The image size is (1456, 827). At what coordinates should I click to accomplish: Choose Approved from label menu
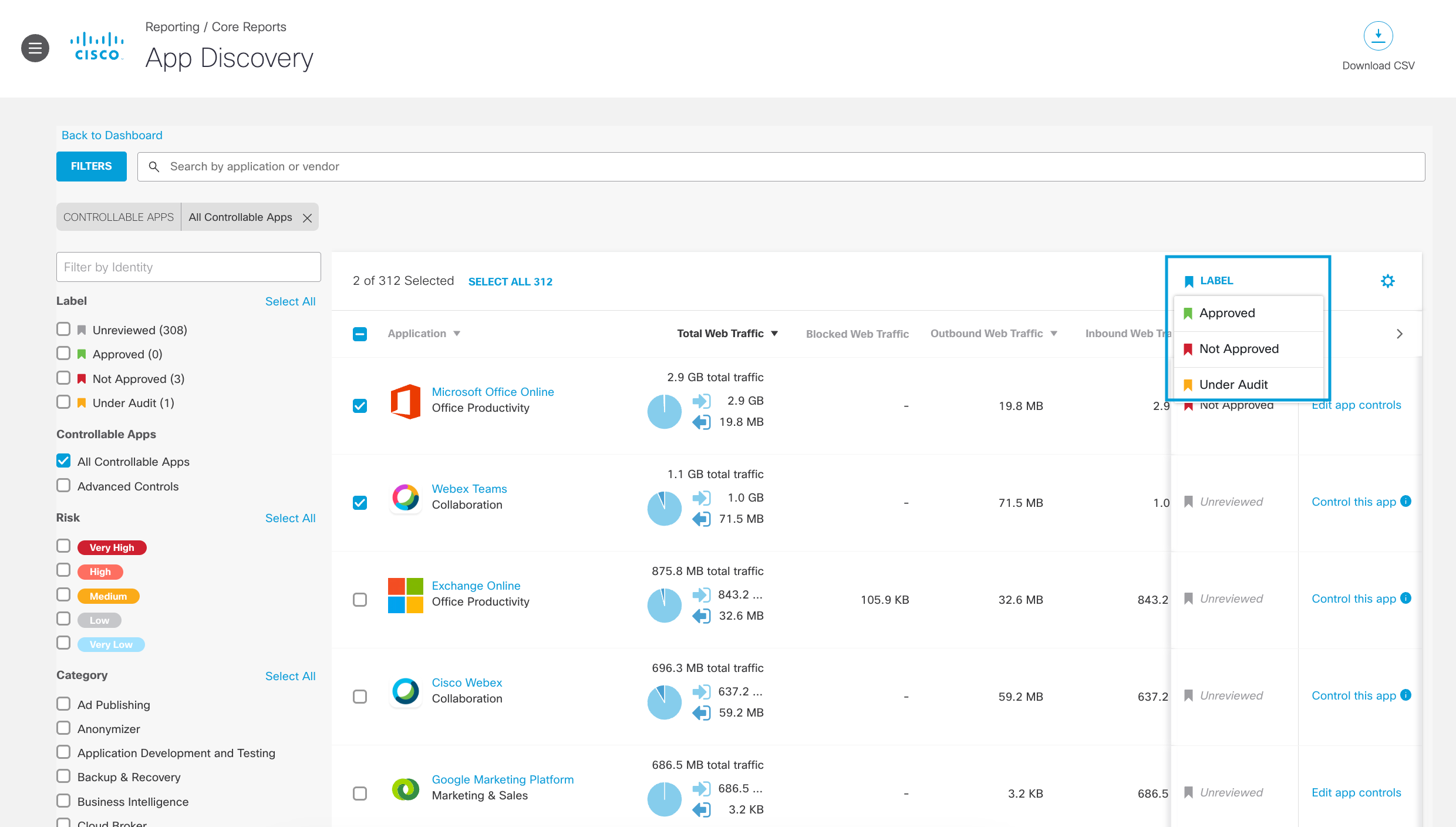click(x=1248, y=314)
